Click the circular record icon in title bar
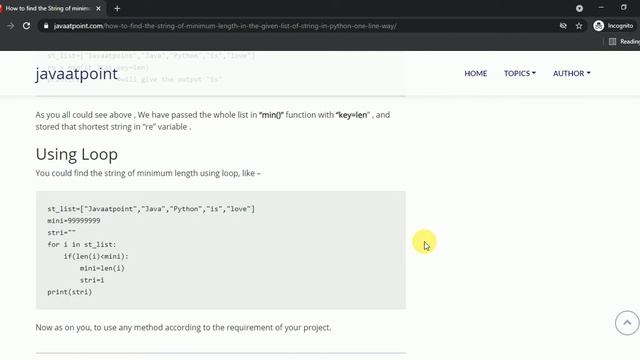Viewport: 640px width, 360px height. click(579, 8)
